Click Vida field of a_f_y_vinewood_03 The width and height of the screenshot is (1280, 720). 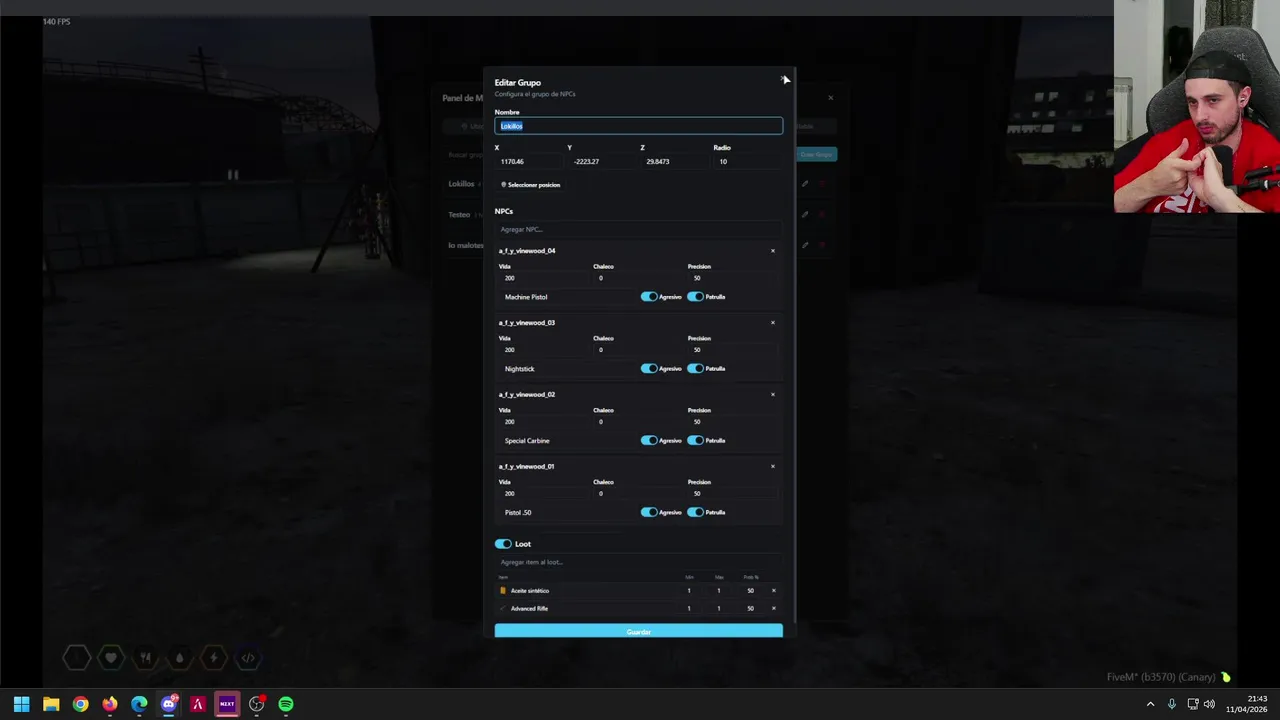click(x=543, y=350)
